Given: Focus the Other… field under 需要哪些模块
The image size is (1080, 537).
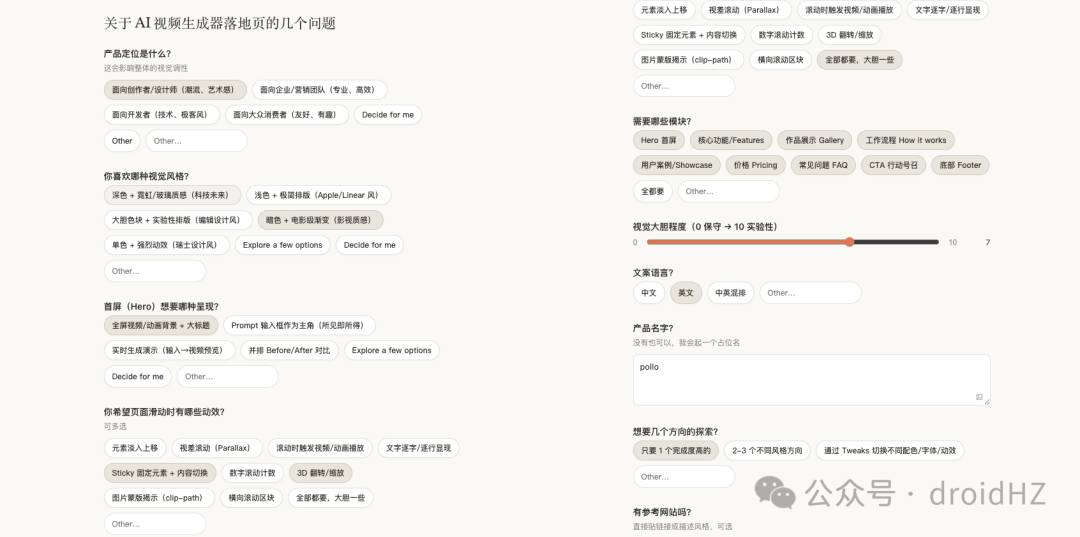Looking at the screenshot, I should pos(729,191).
